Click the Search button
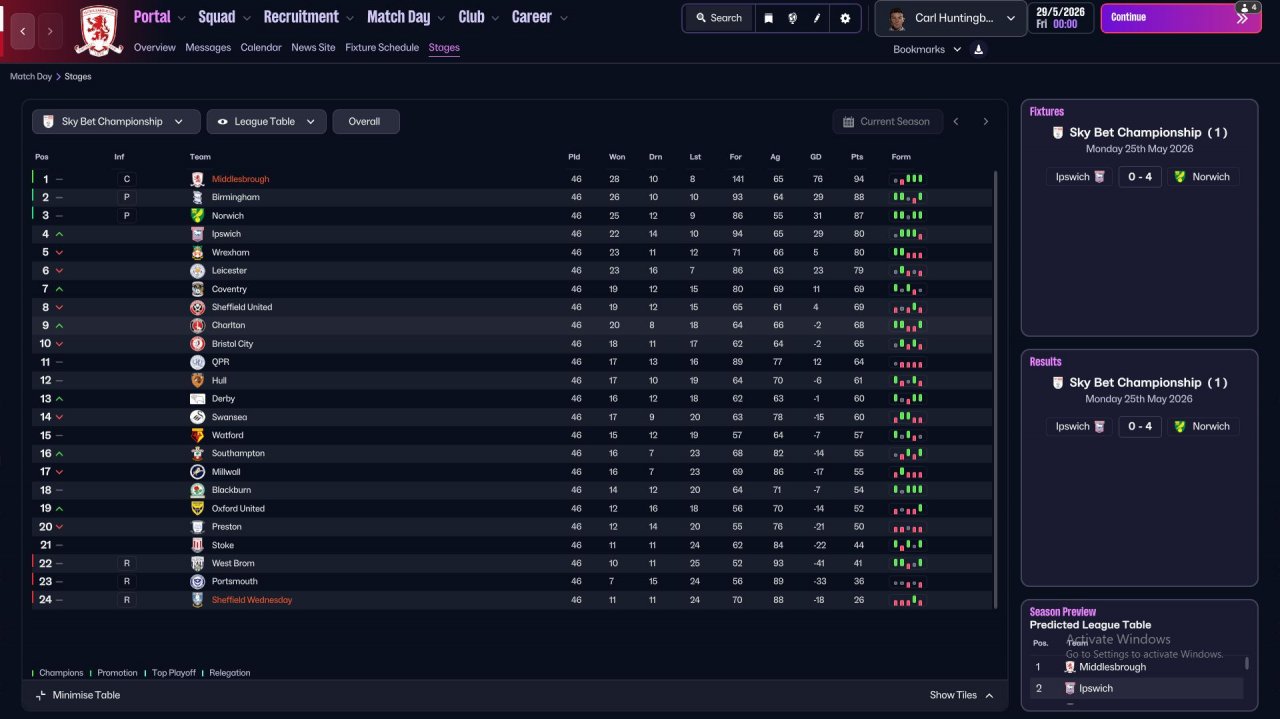The image size is (1280, 719). (x=718, y=18)
